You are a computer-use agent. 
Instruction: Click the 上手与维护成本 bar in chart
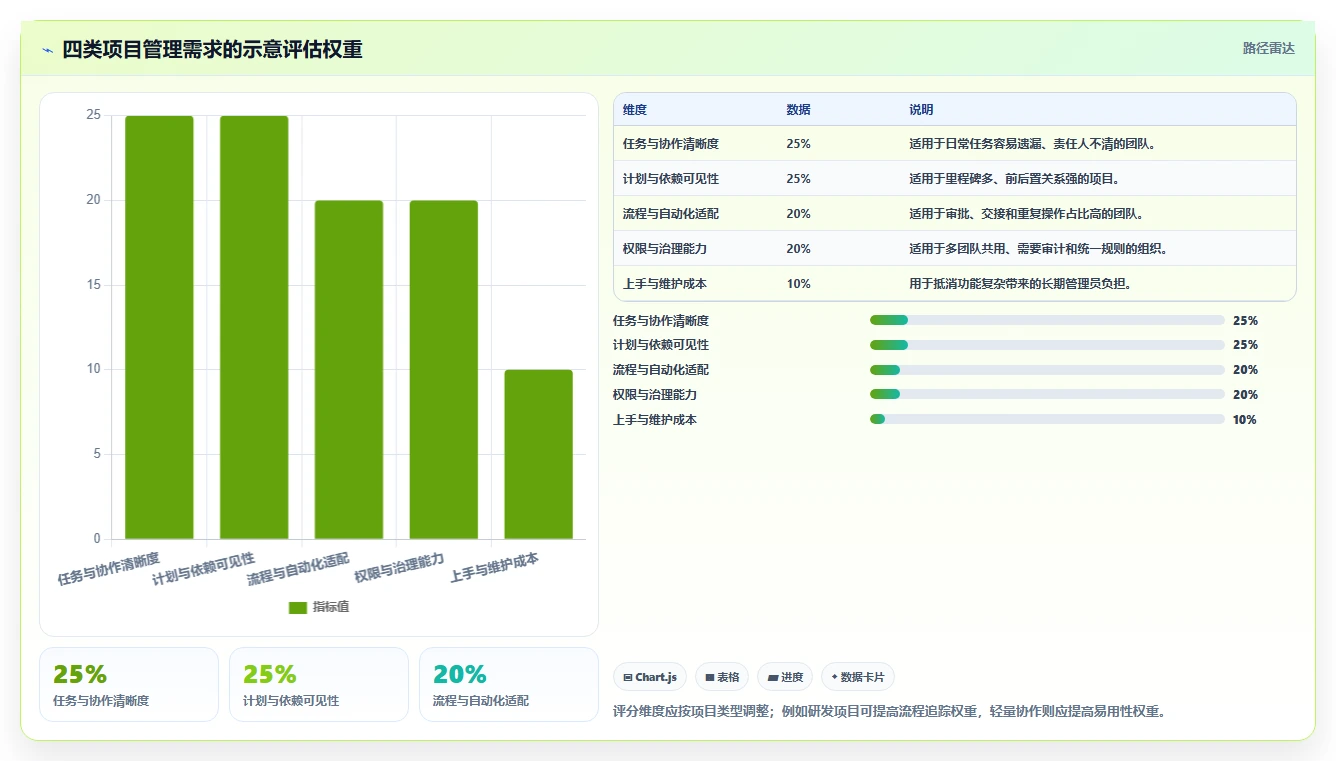(x=538, y=454)
